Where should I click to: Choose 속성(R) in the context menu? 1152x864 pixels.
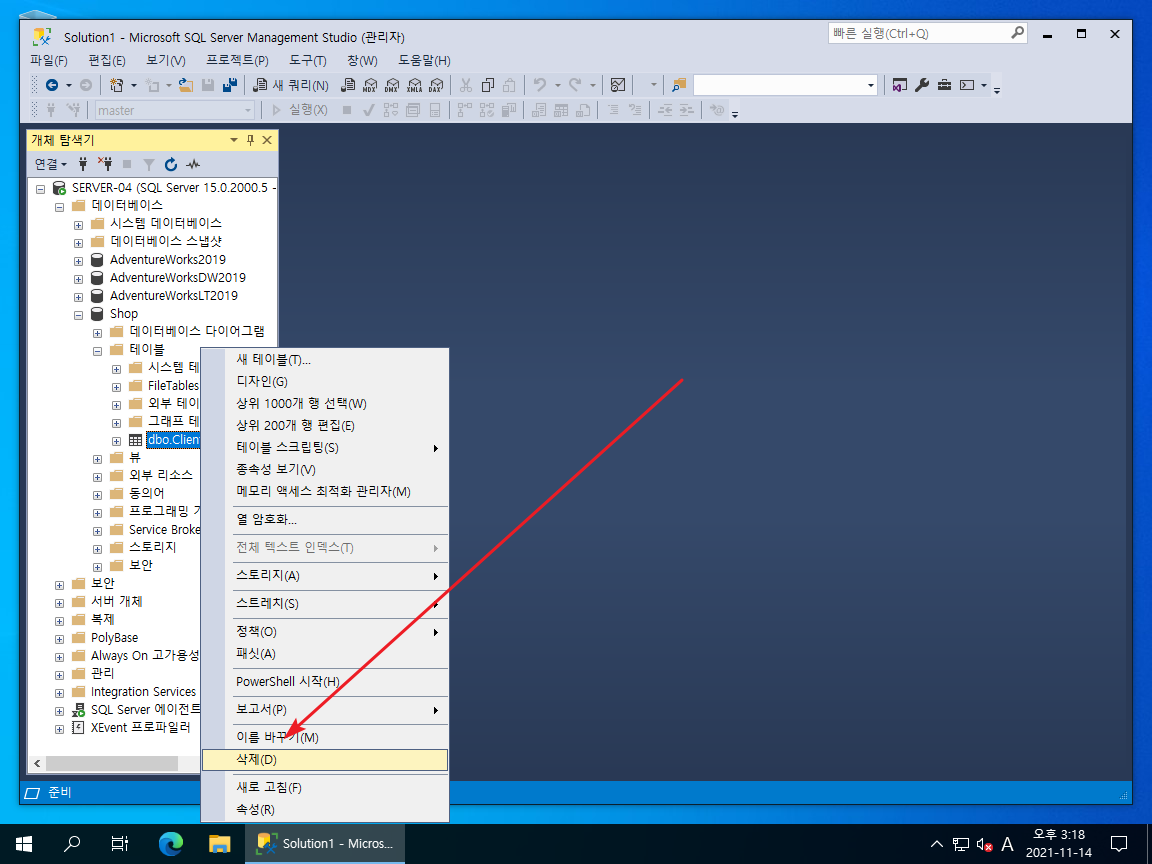point(325,810)
